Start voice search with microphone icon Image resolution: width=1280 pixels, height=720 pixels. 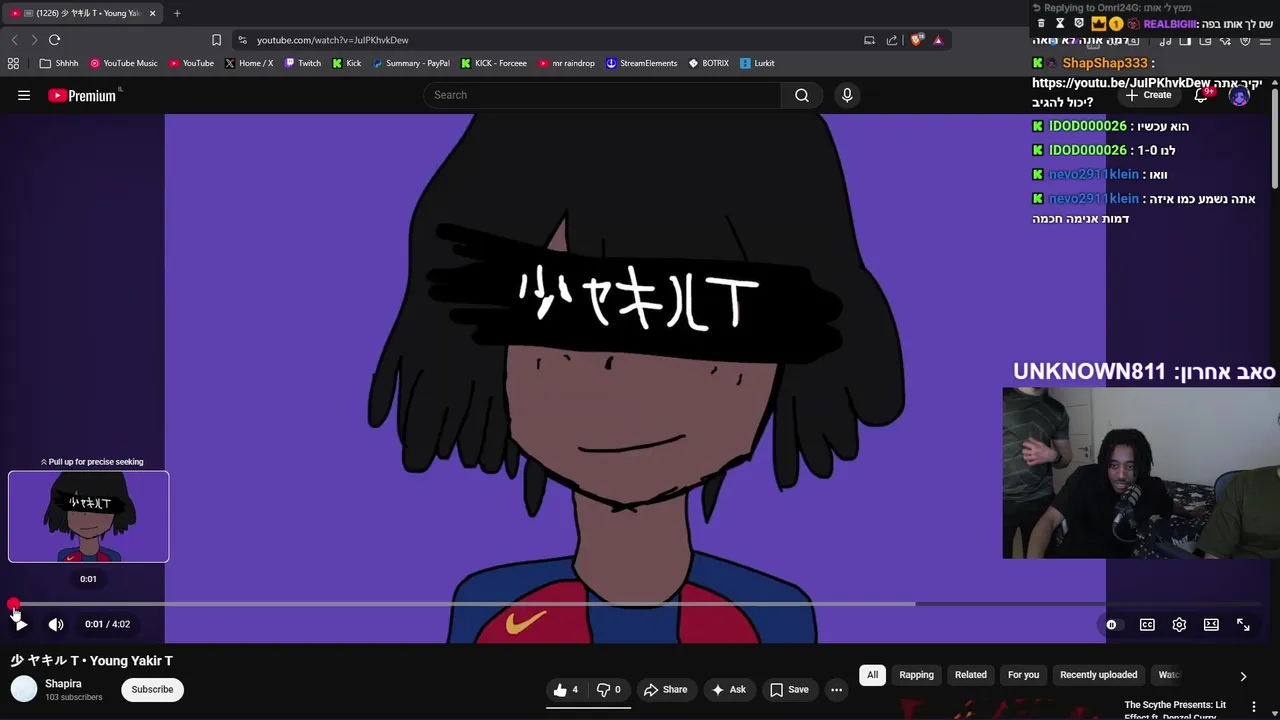[847, 95]
